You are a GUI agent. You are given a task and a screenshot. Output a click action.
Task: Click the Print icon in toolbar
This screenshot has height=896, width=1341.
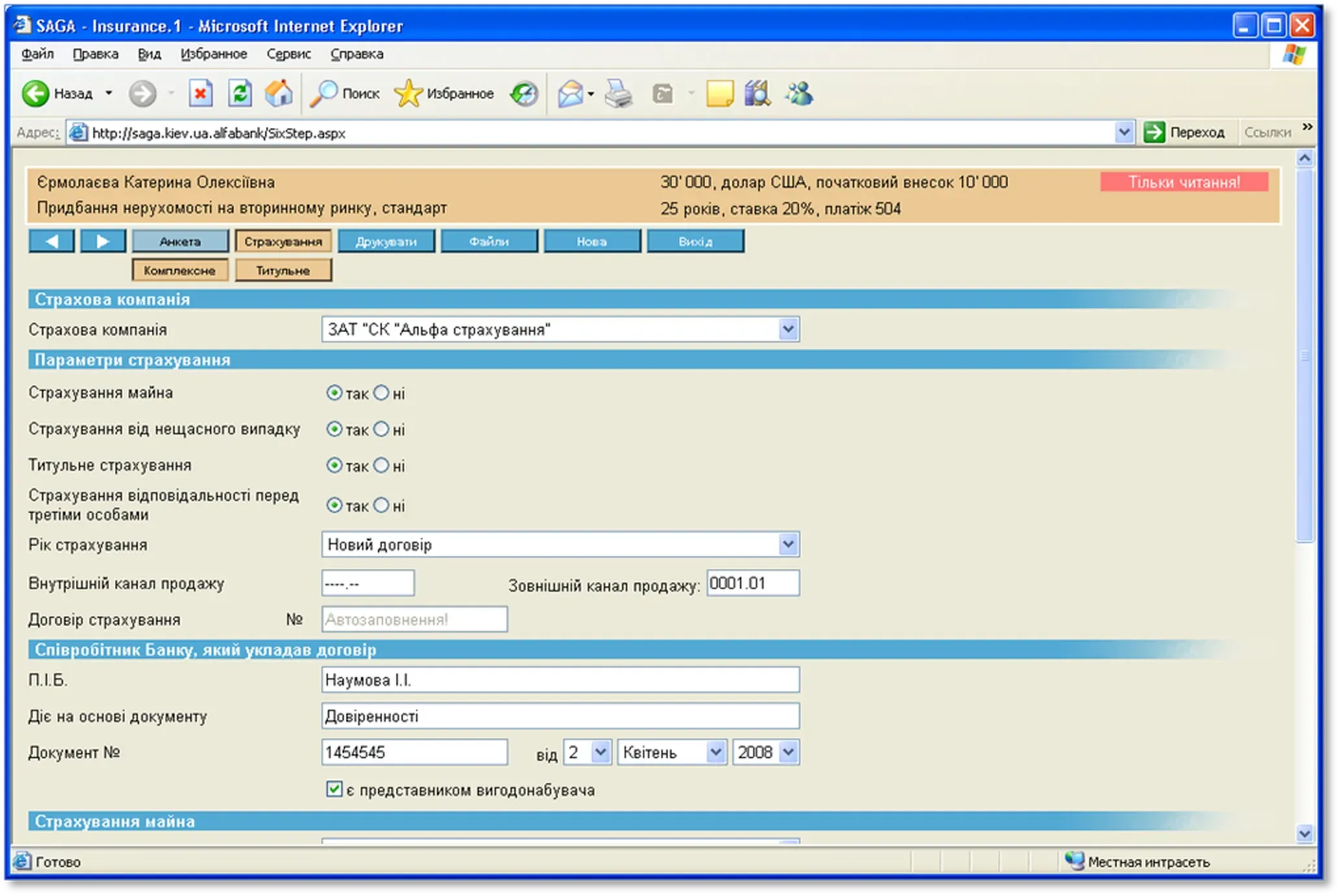pos(618,94)
